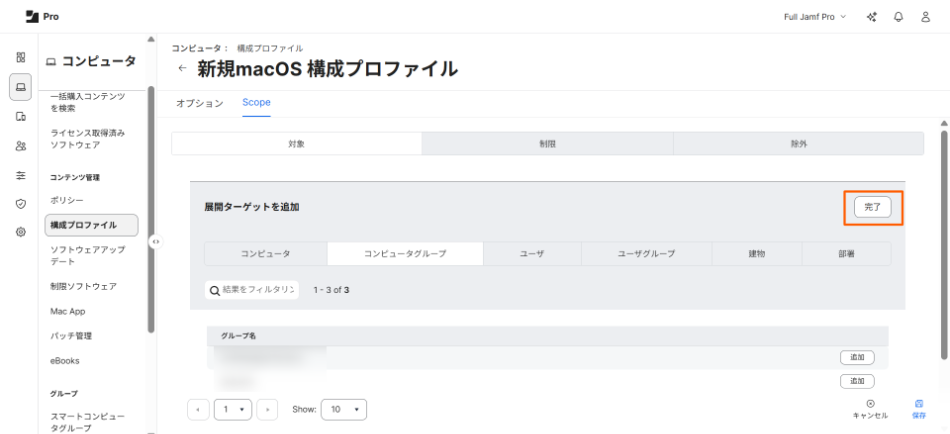This screenshot has width=950, height=434.
Task: Switch to the オプション tab
Action: click(199, 103)
